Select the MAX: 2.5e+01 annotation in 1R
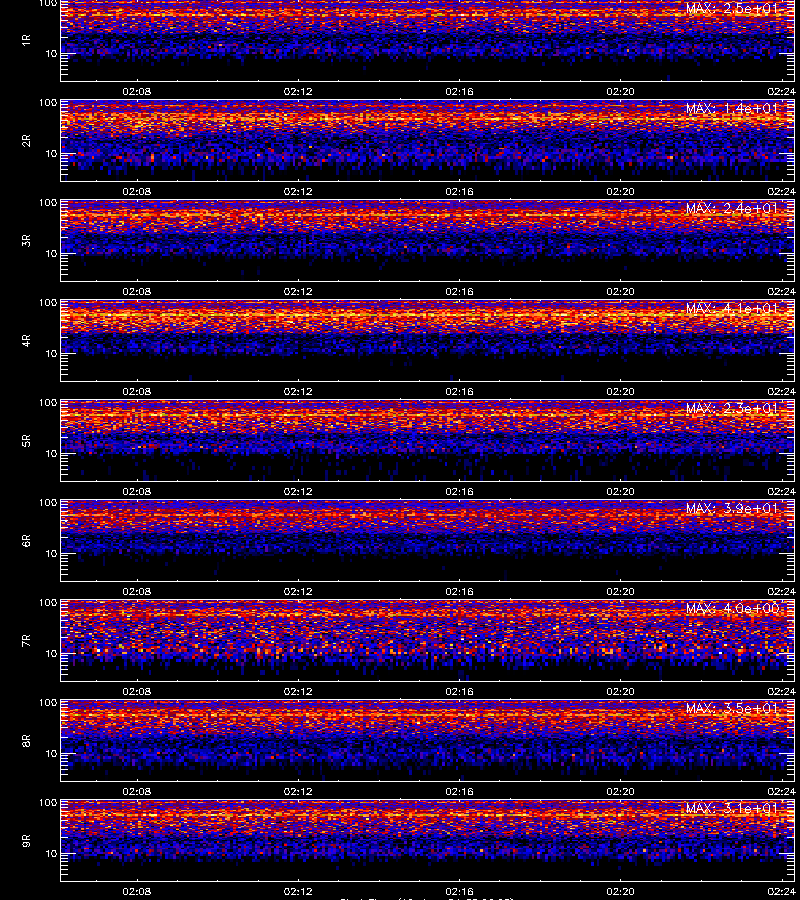The width and height of the screenshot is (800, 900). (732, 9)
